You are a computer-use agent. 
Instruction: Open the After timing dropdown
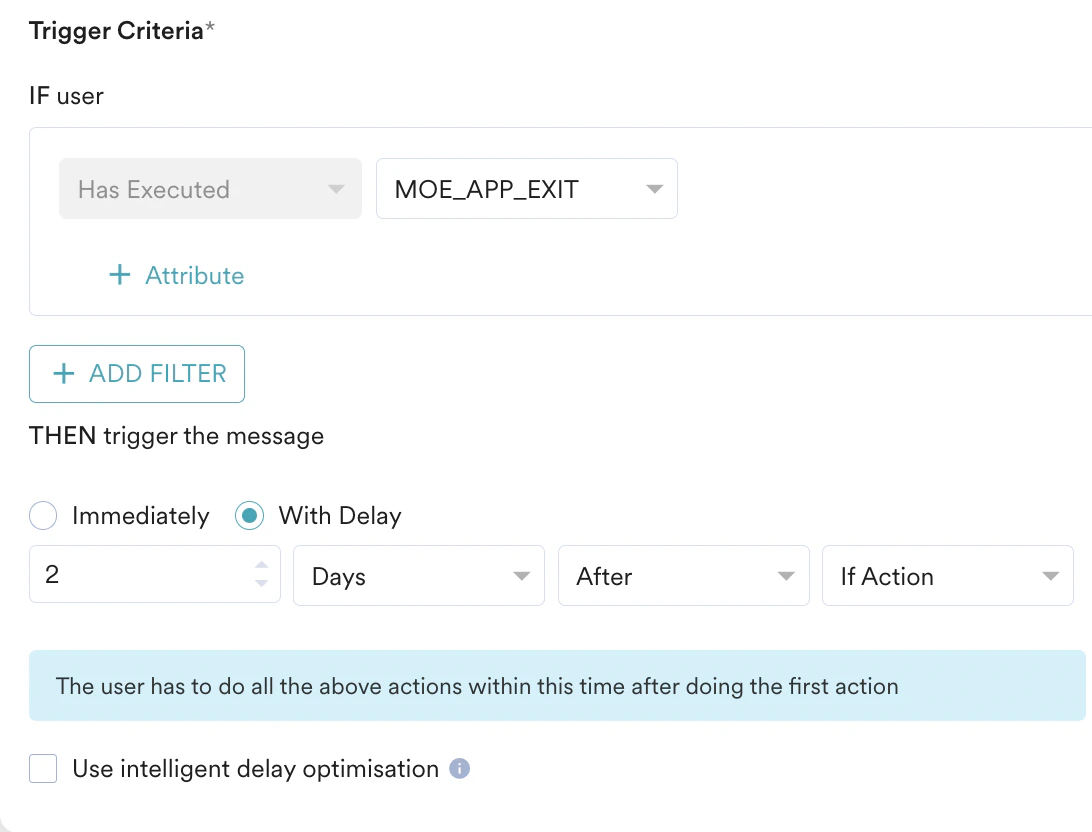click(x=683, y=576)
